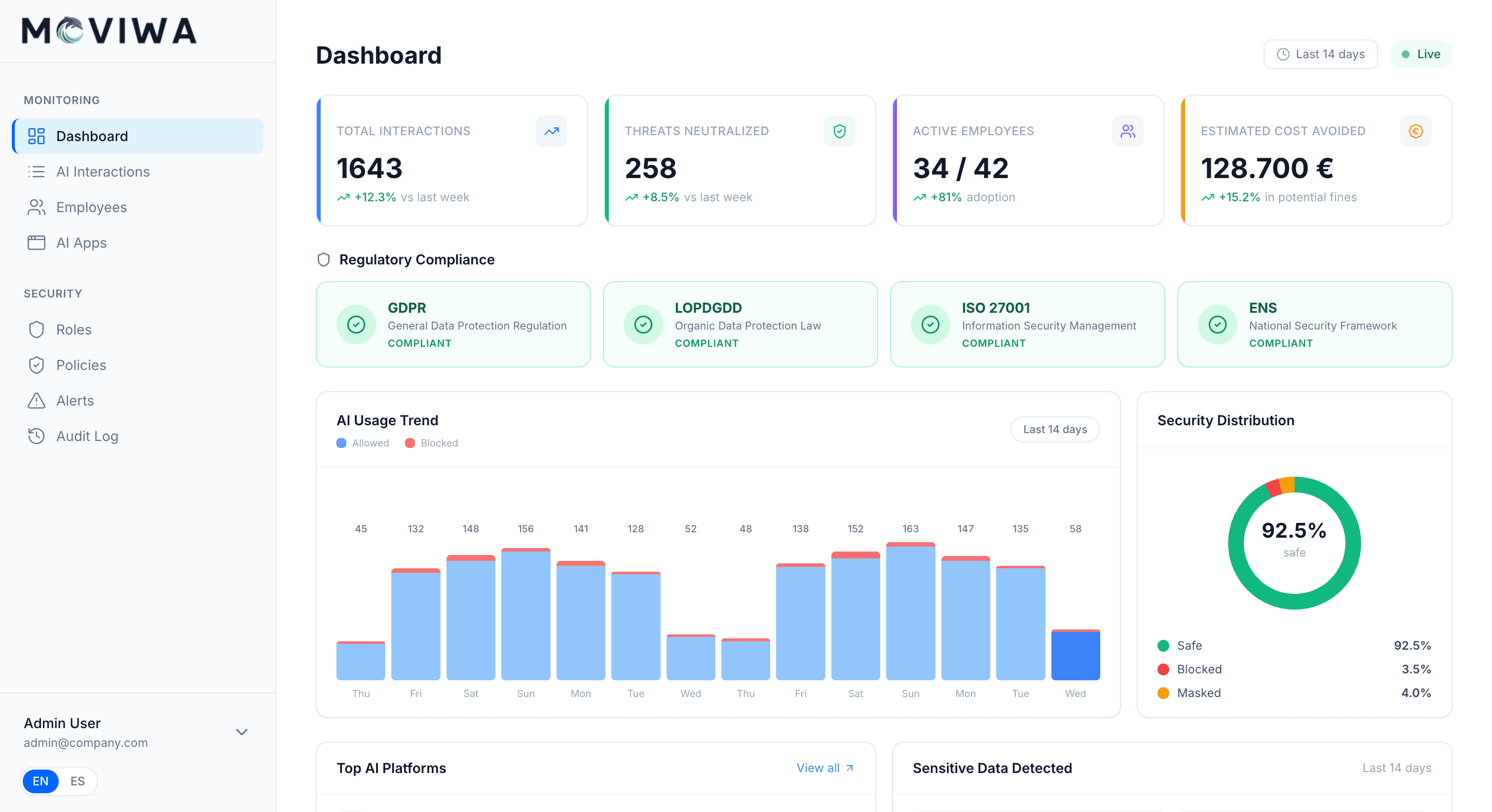Open Last 14 days filter on AI Usage Trend
The width and height of the screenshot is (1492, 812).
[1055, 429]
